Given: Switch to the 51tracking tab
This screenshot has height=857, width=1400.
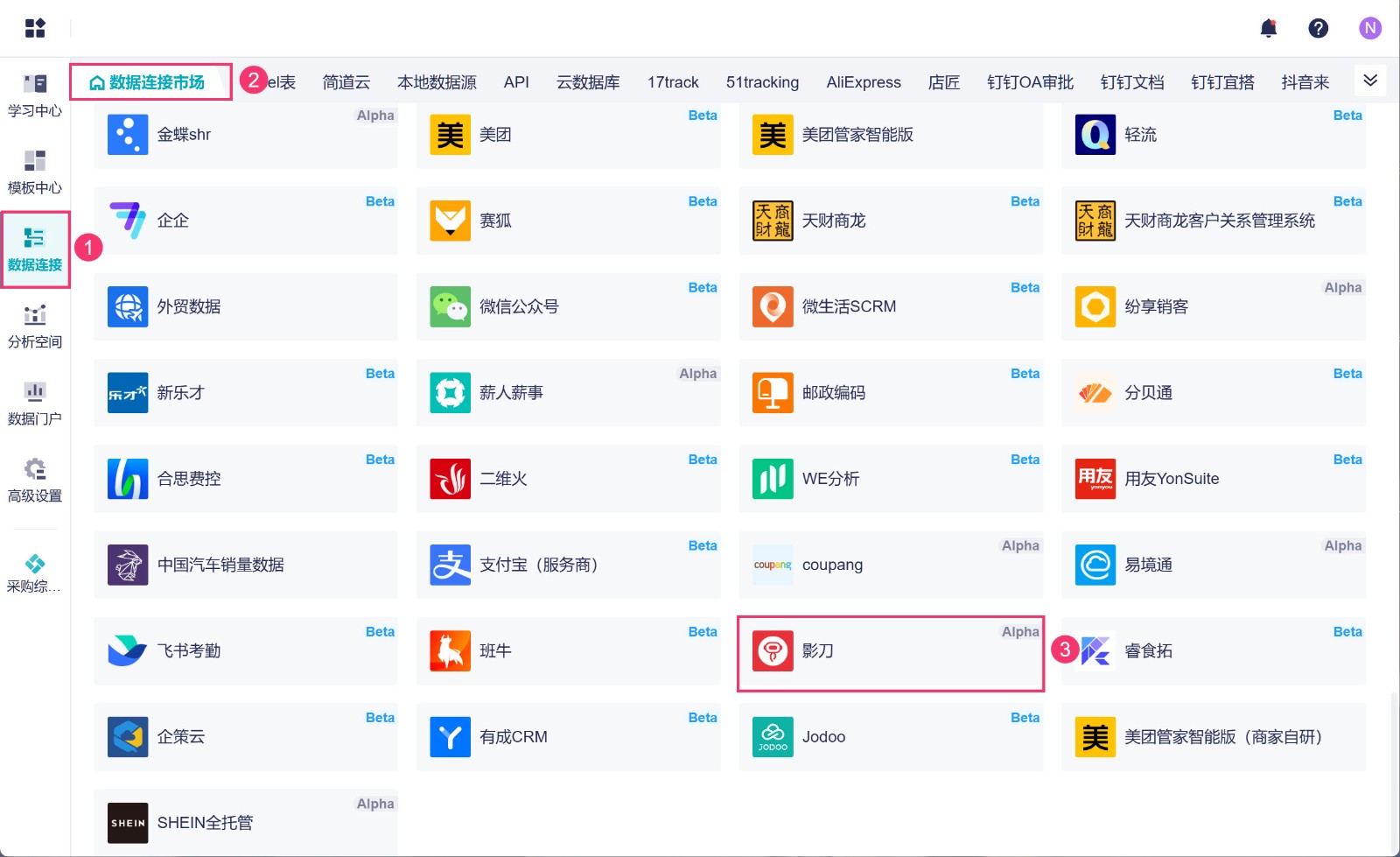Looking at the screenshot, I should [762, 82].
